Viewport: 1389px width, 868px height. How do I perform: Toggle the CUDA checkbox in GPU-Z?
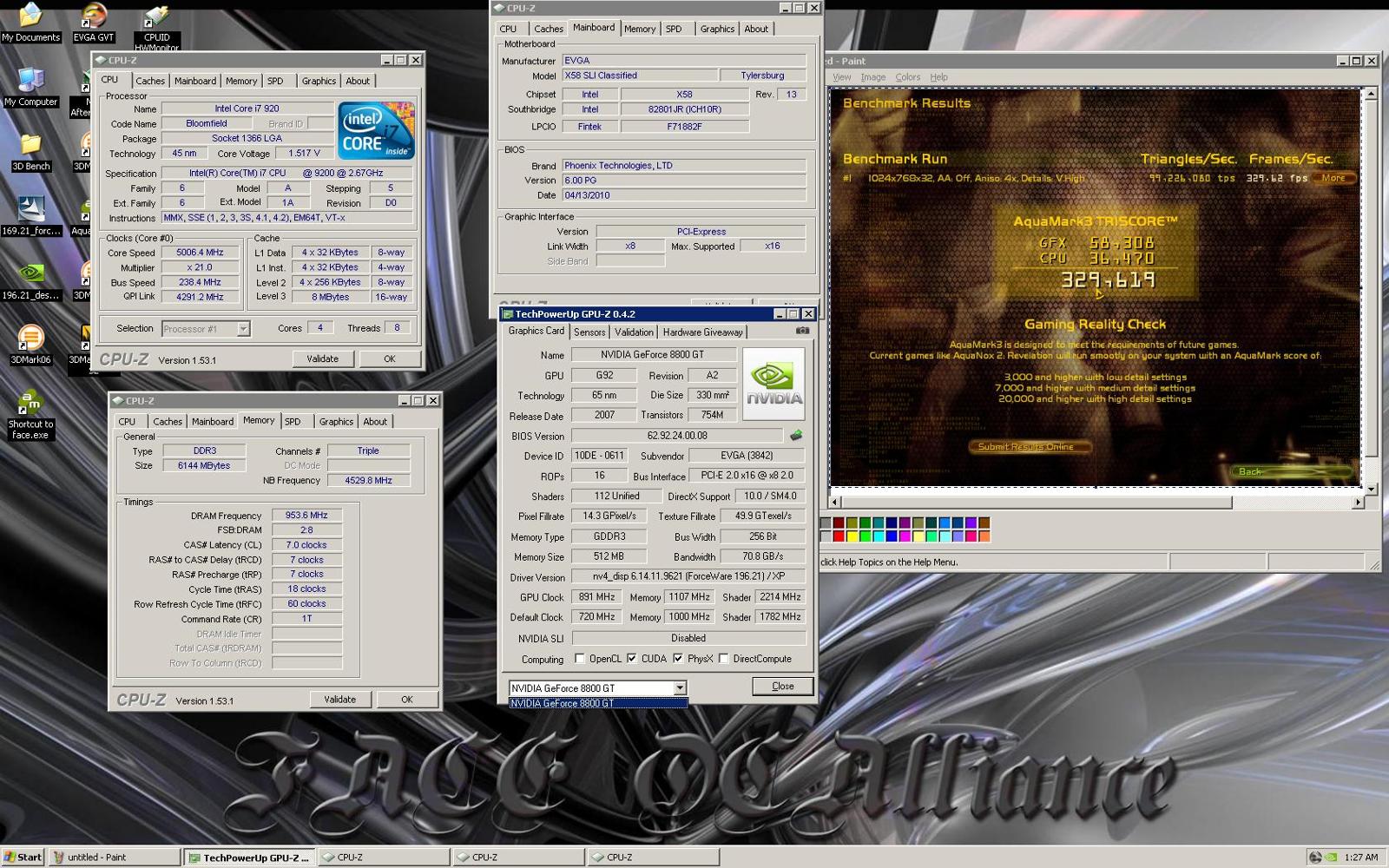[x=631, y=659]
